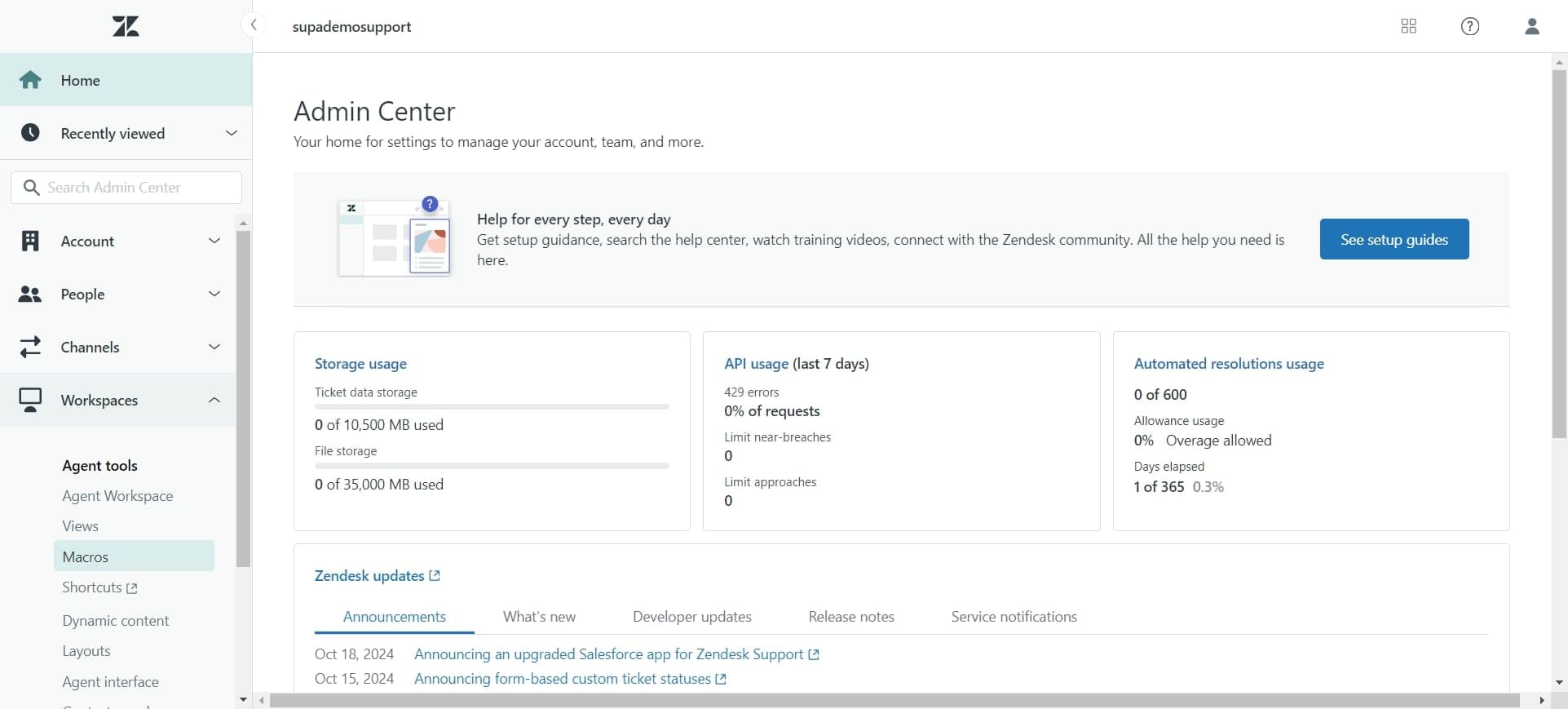Switch to the What's new tab
Viewport: 1568px width, 709px height.
click(x=539, y=617)
